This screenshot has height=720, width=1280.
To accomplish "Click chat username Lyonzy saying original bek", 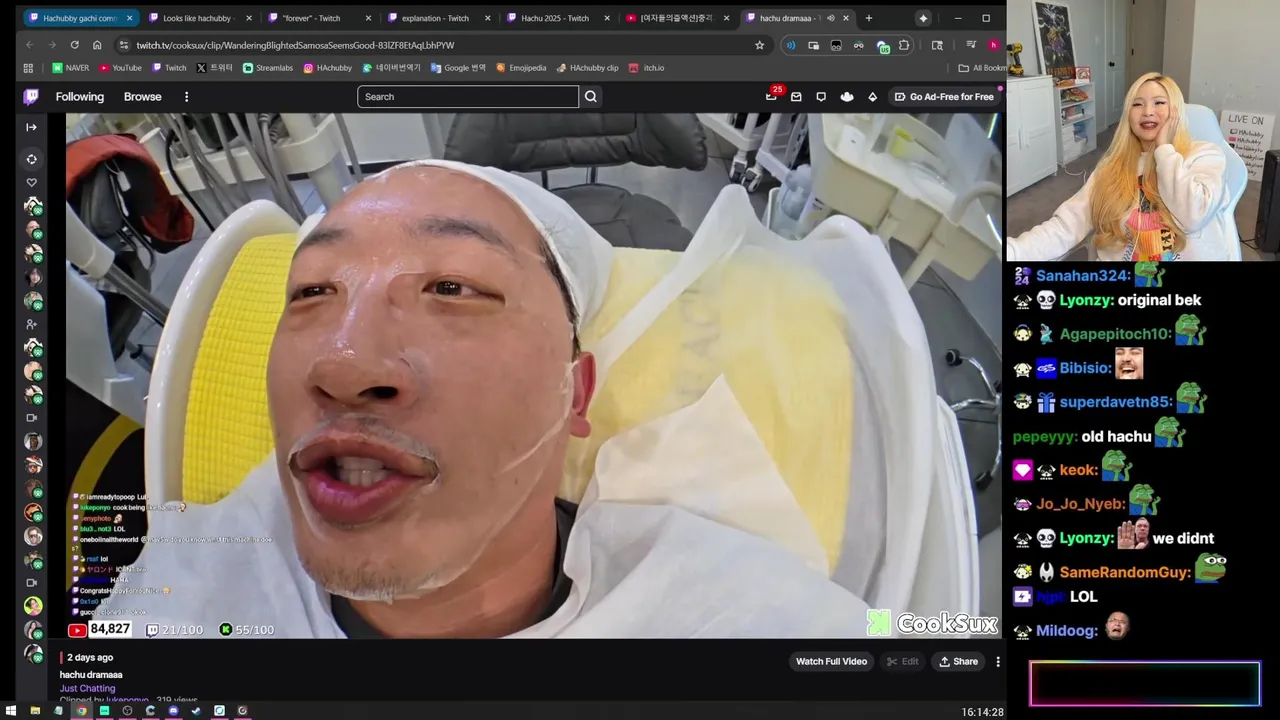I will pyautogui.click(x=1087, y=300).
